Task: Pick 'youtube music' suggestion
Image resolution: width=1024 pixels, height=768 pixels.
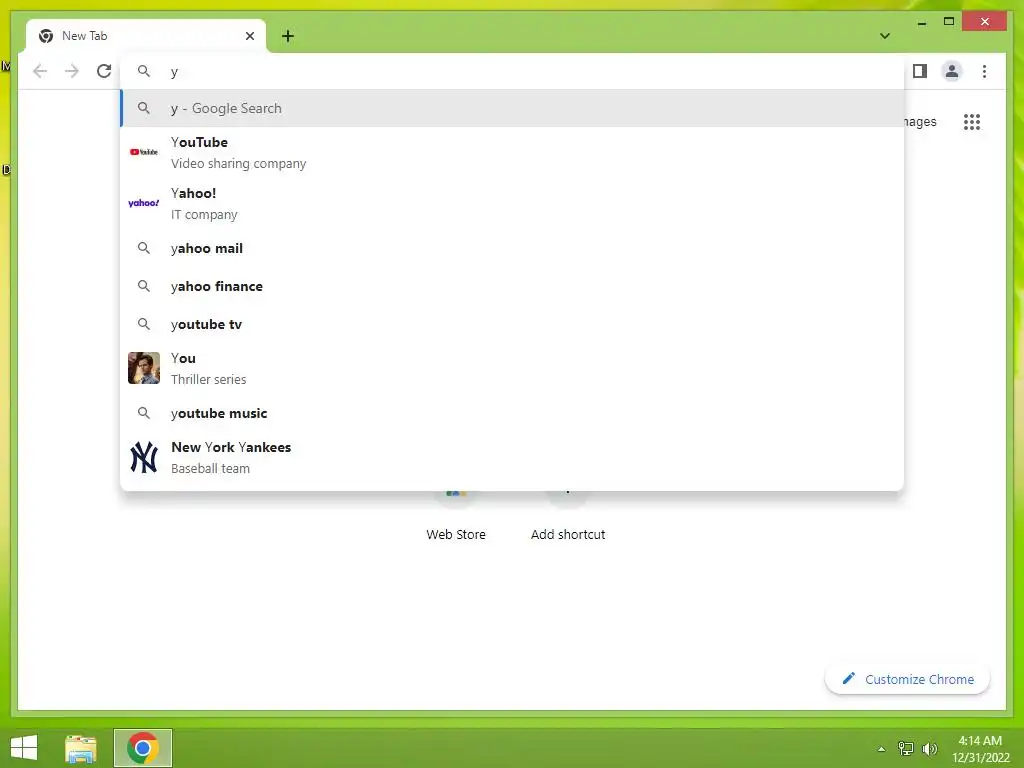Action: coord(513,413)
